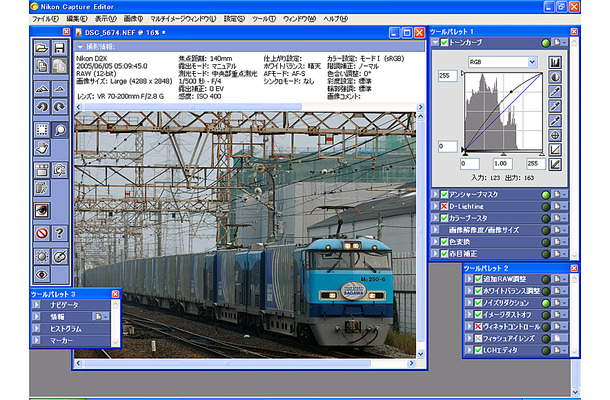
Task: Click the question mark help icon
Action: [59, 233]
